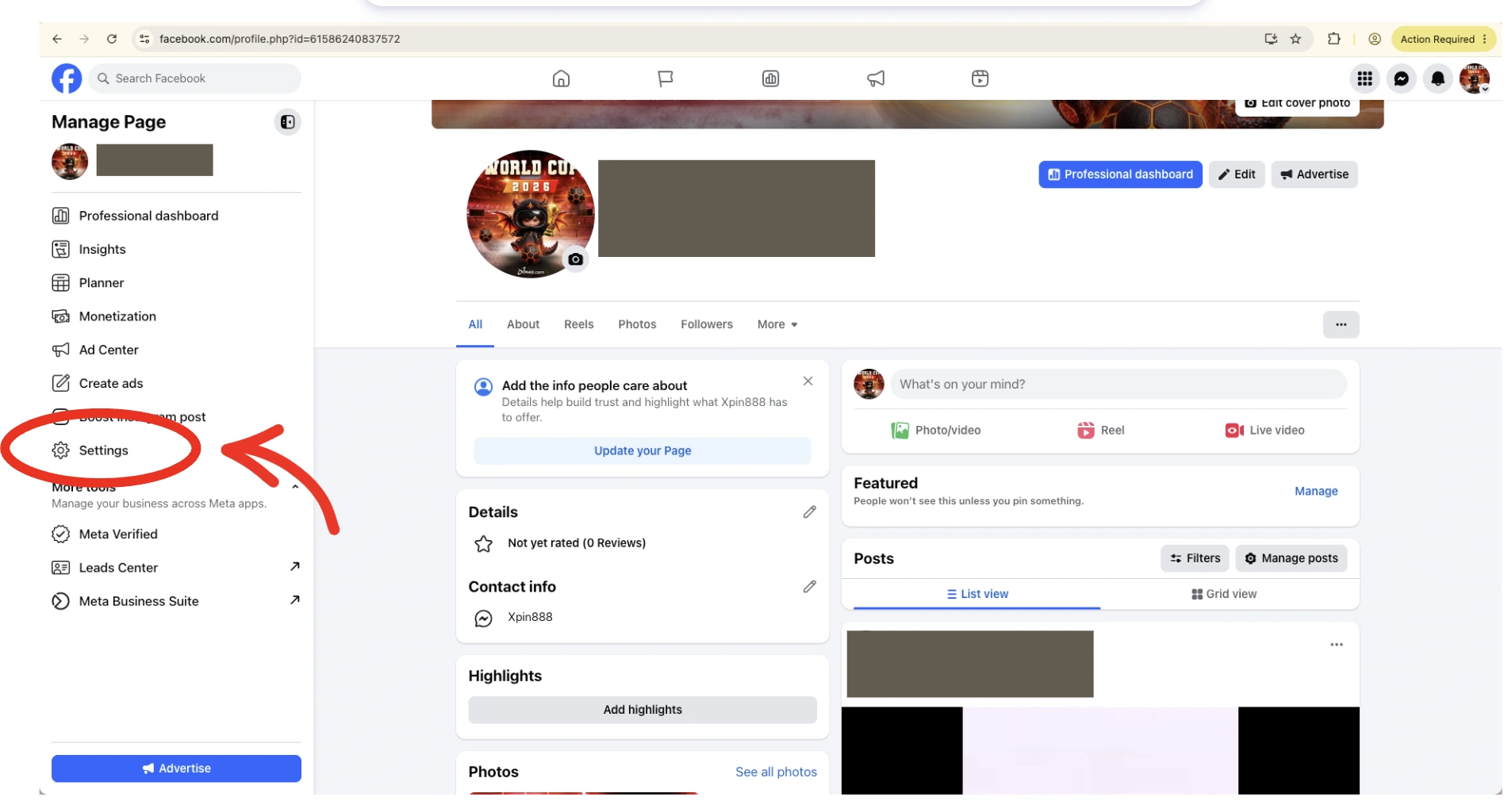
Task: Collapse the Manage Page sidebar
Action: (x=287, y=122)
